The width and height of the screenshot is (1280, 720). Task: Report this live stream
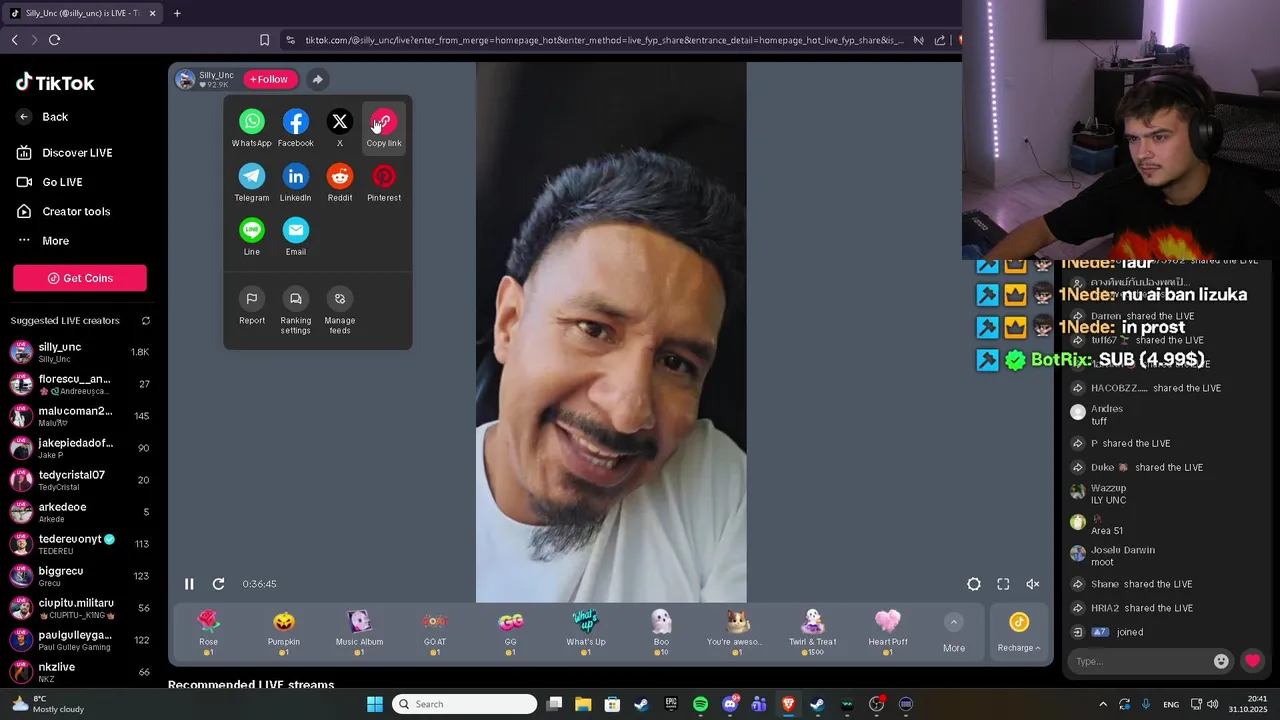pos(252,306)
